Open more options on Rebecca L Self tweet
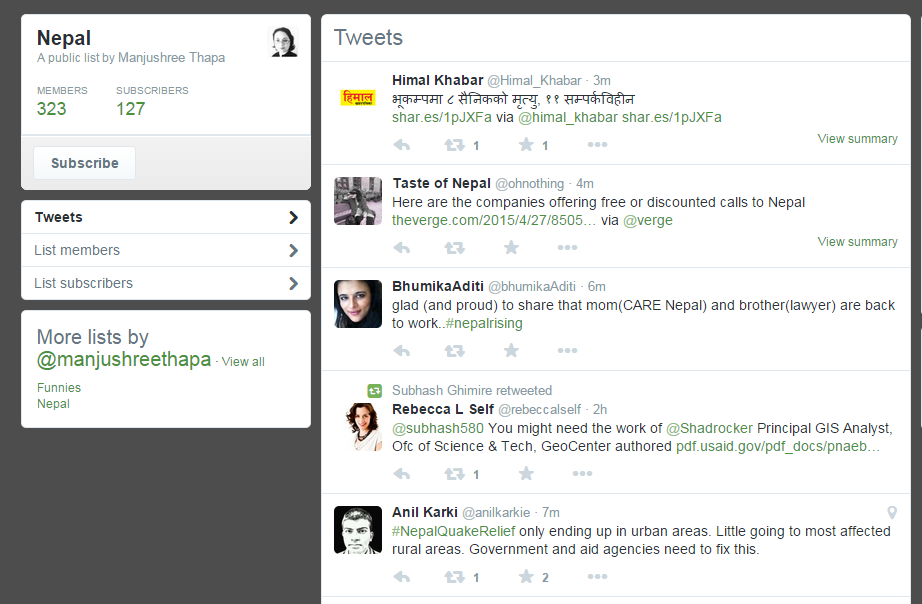This screenshot has height=604, width=922. 583,473
